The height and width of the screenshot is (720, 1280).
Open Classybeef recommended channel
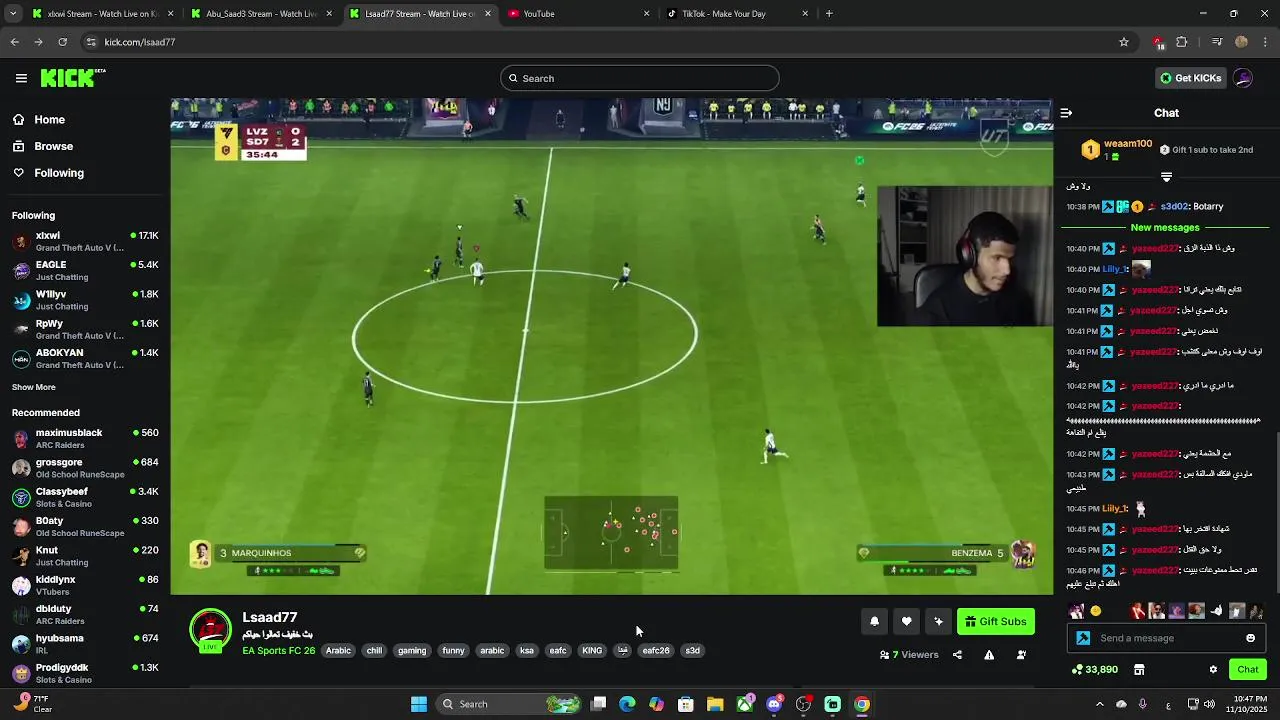click(85, 497)
